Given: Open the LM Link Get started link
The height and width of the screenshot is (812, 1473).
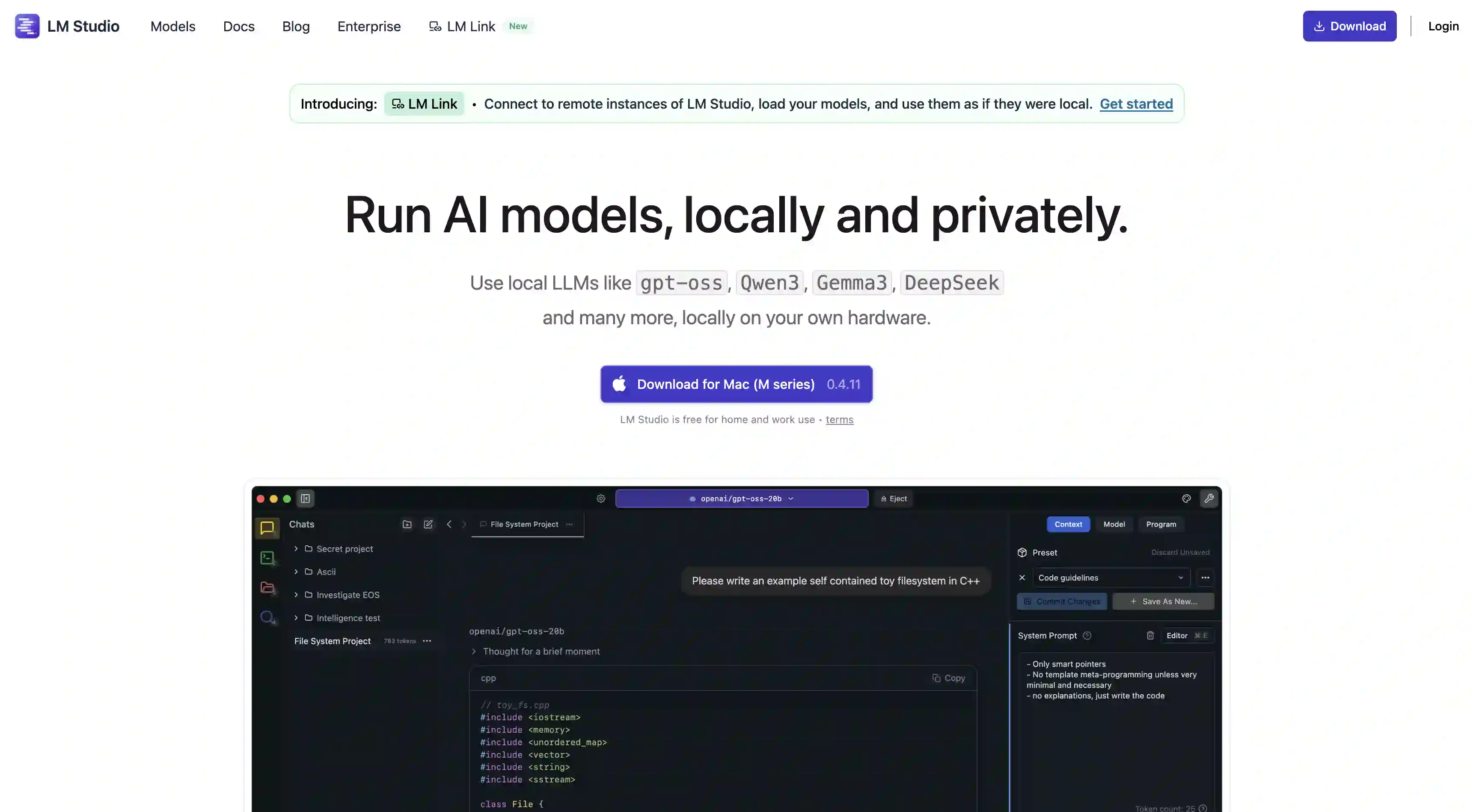Looking at the screenshot, I should [1136, 104].
